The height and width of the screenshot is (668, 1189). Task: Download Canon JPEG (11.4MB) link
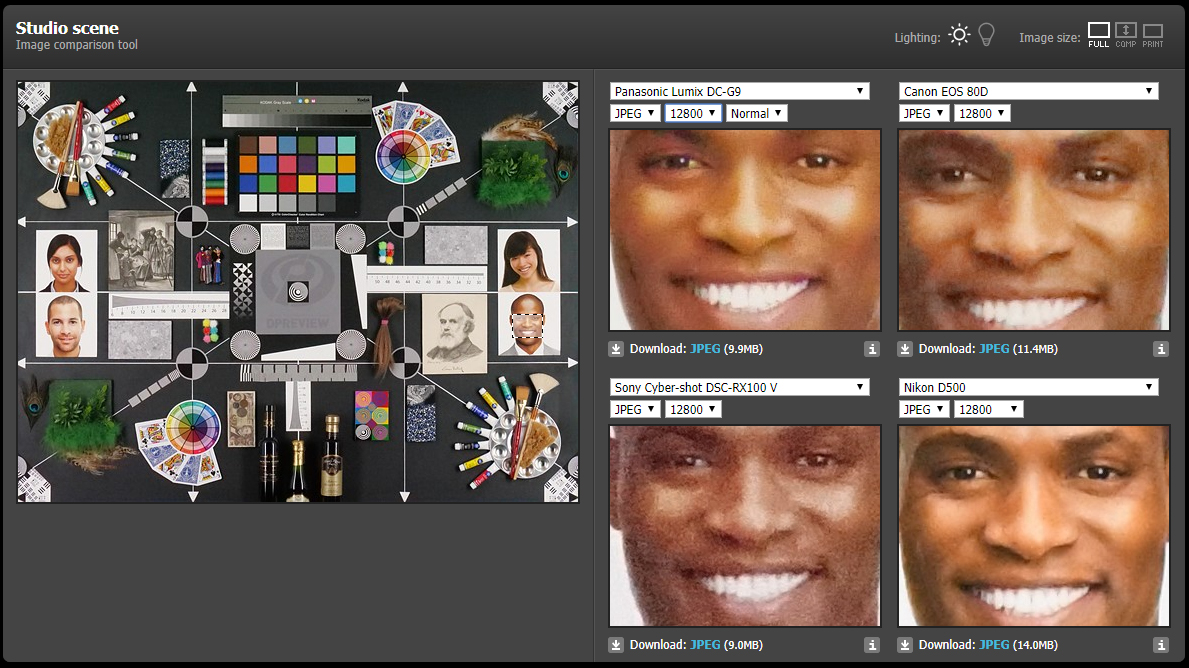(994, 349)
